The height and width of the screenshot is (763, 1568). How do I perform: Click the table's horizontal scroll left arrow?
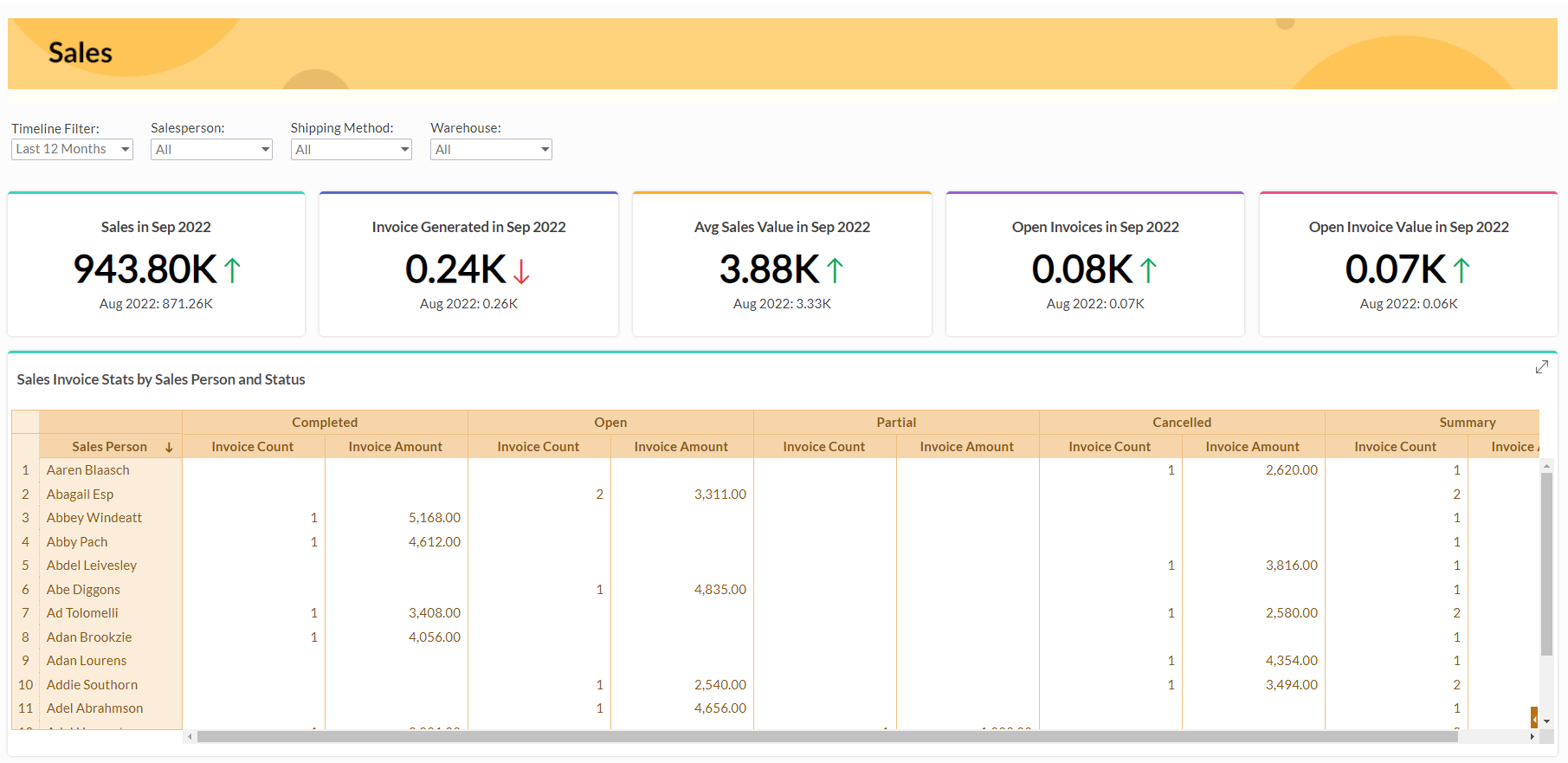(x=190, y=737)
